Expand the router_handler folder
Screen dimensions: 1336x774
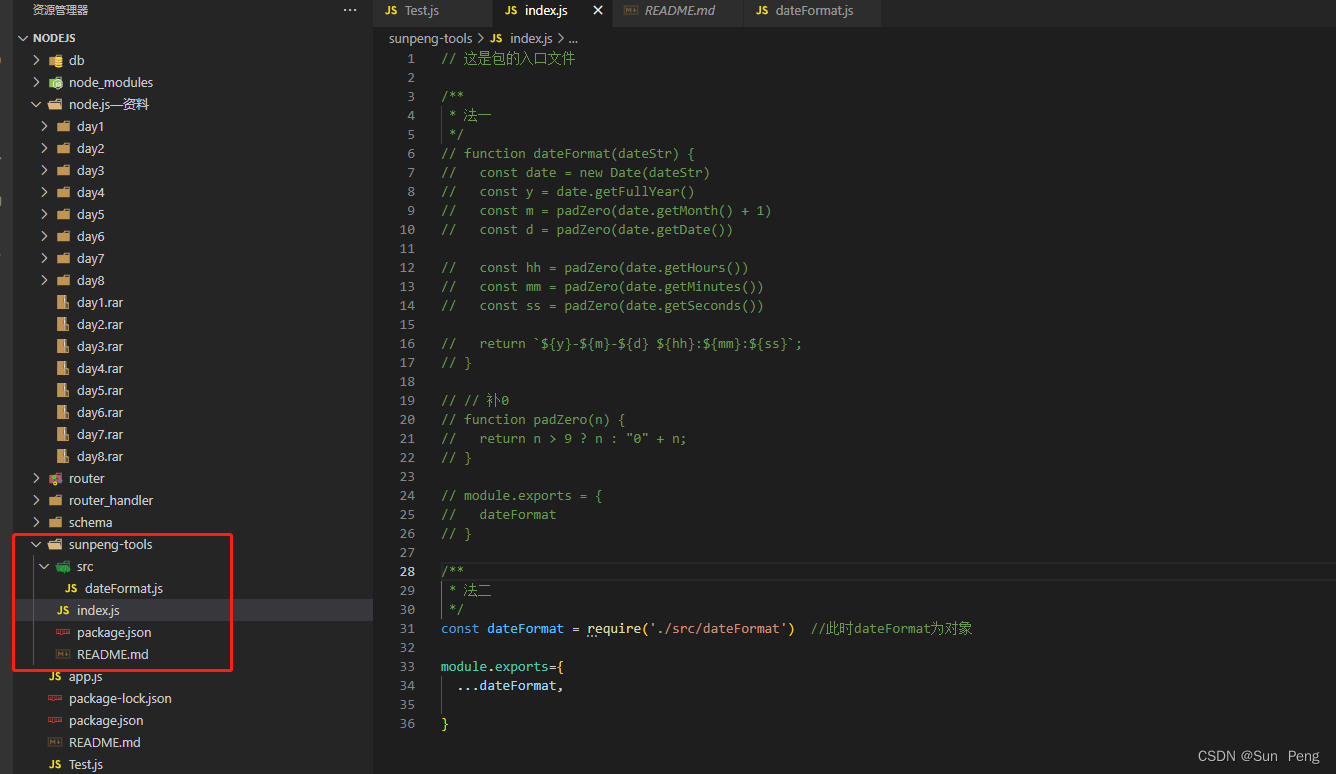[x=36, y=500]
